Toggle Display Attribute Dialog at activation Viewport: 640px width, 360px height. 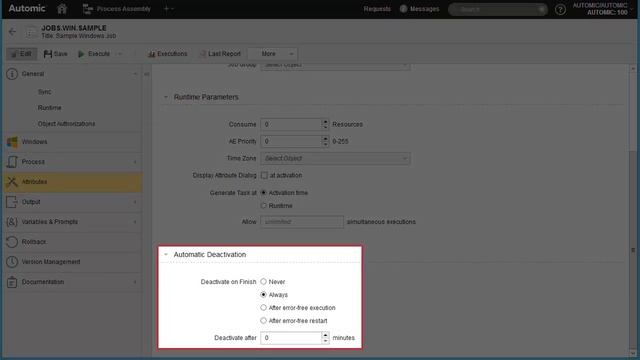pos(264,176)
